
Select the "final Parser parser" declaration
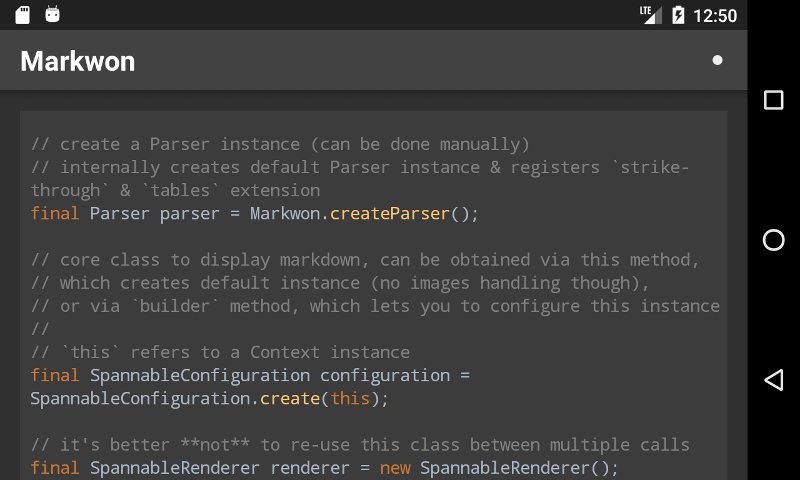click(x=125, y=213)
